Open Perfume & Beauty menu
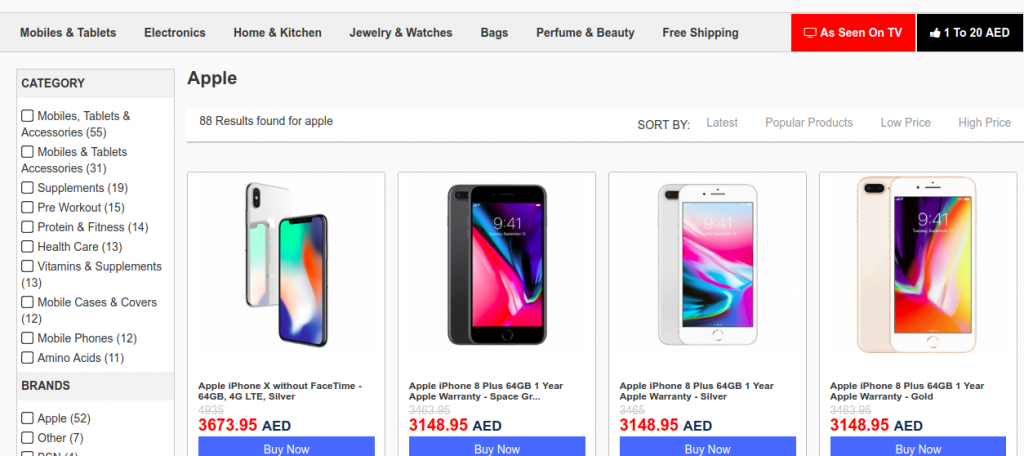The image size is (1024, 456). click(585, 33)
